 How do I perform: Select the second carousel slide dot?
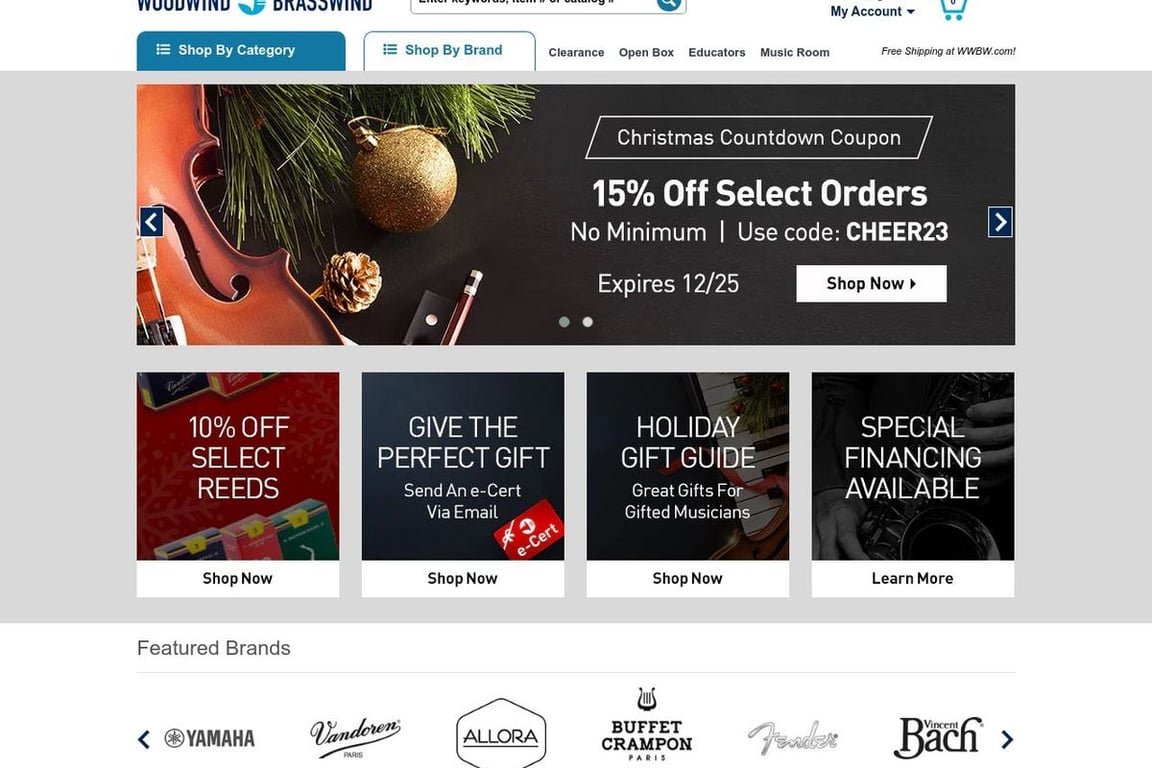(x=588, y=322)
